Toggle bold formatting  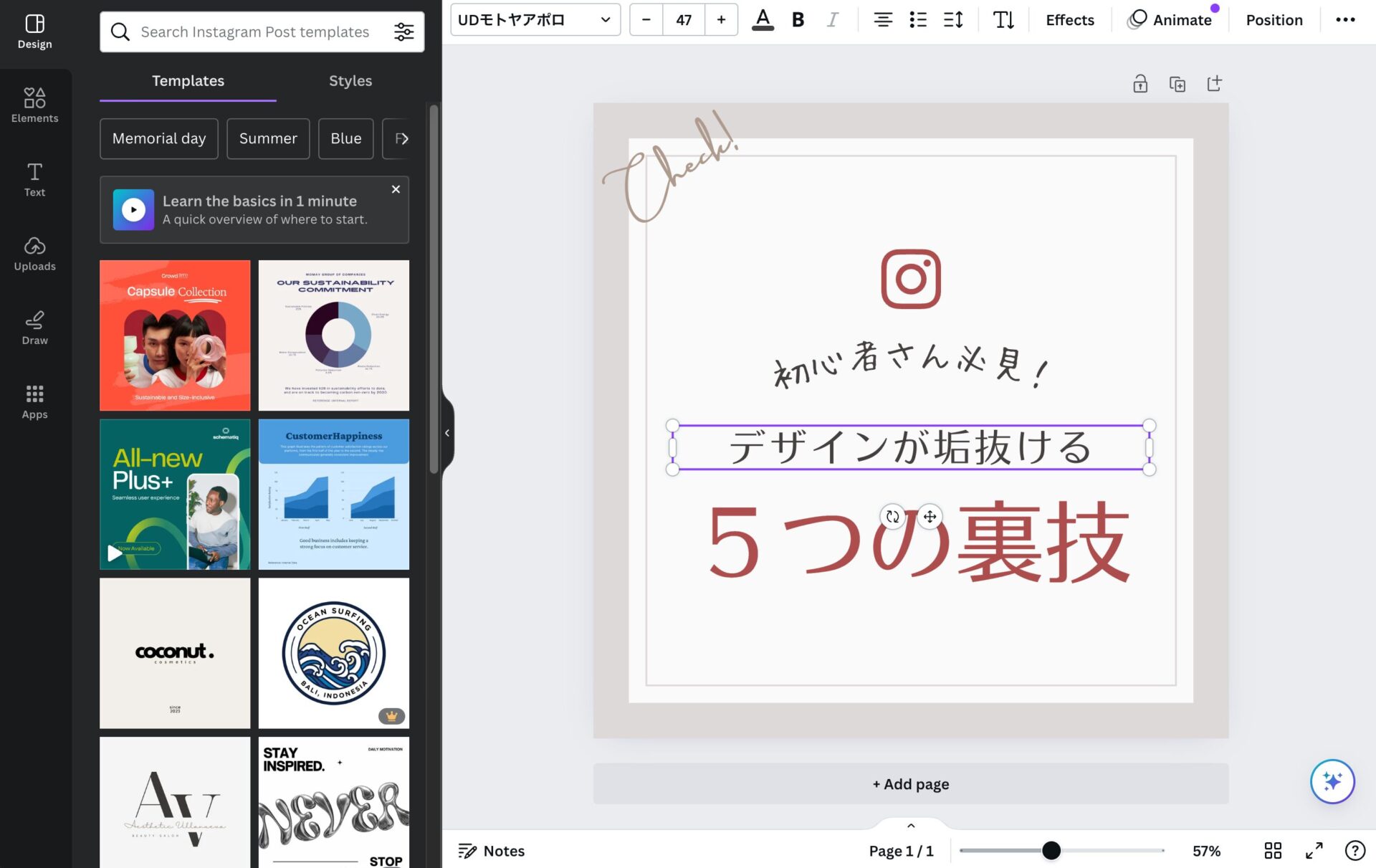coord(798,20)
